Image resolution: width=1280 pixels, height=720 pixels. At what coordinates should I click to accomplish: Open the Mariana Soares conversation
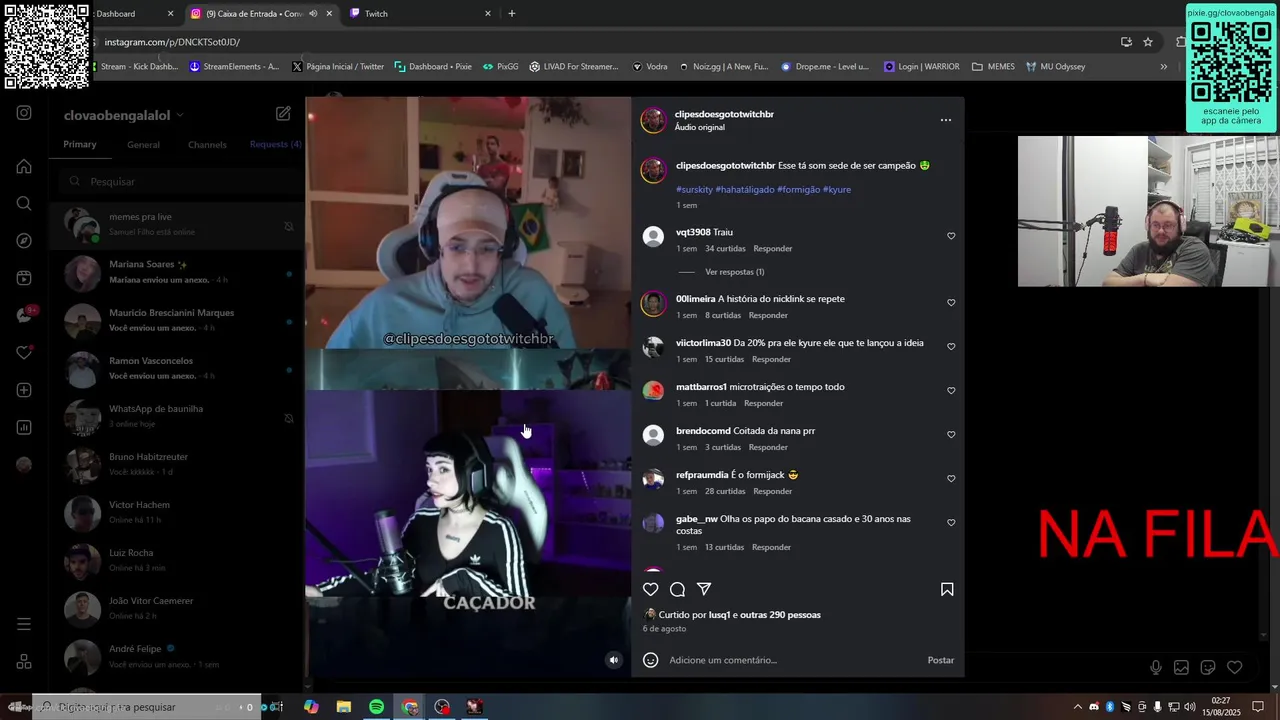tap(177, 272)
